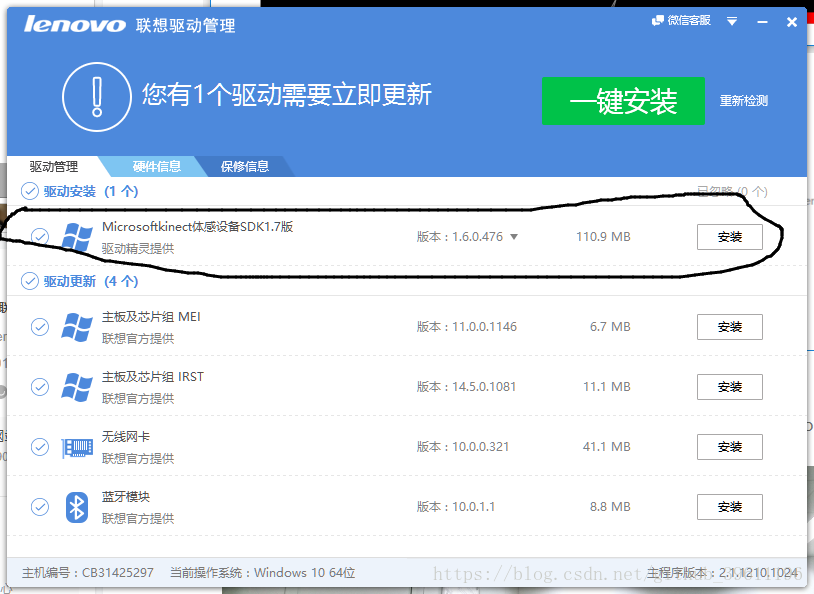Switch to the 驱动管理 tab
Screen dimensions: 814x594
click(x=54, y=166)
